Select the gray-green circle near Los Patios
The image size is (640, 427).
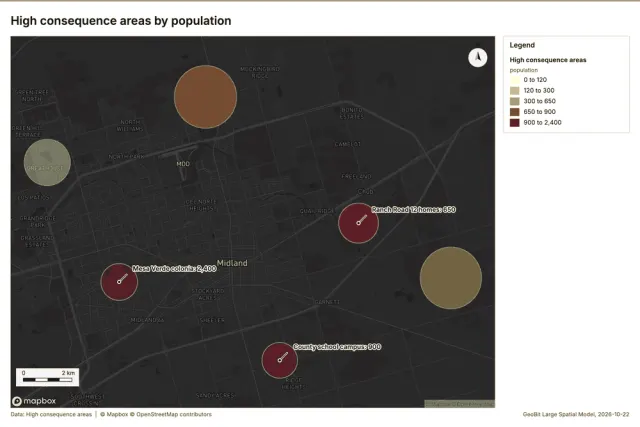tap(47, 162)
